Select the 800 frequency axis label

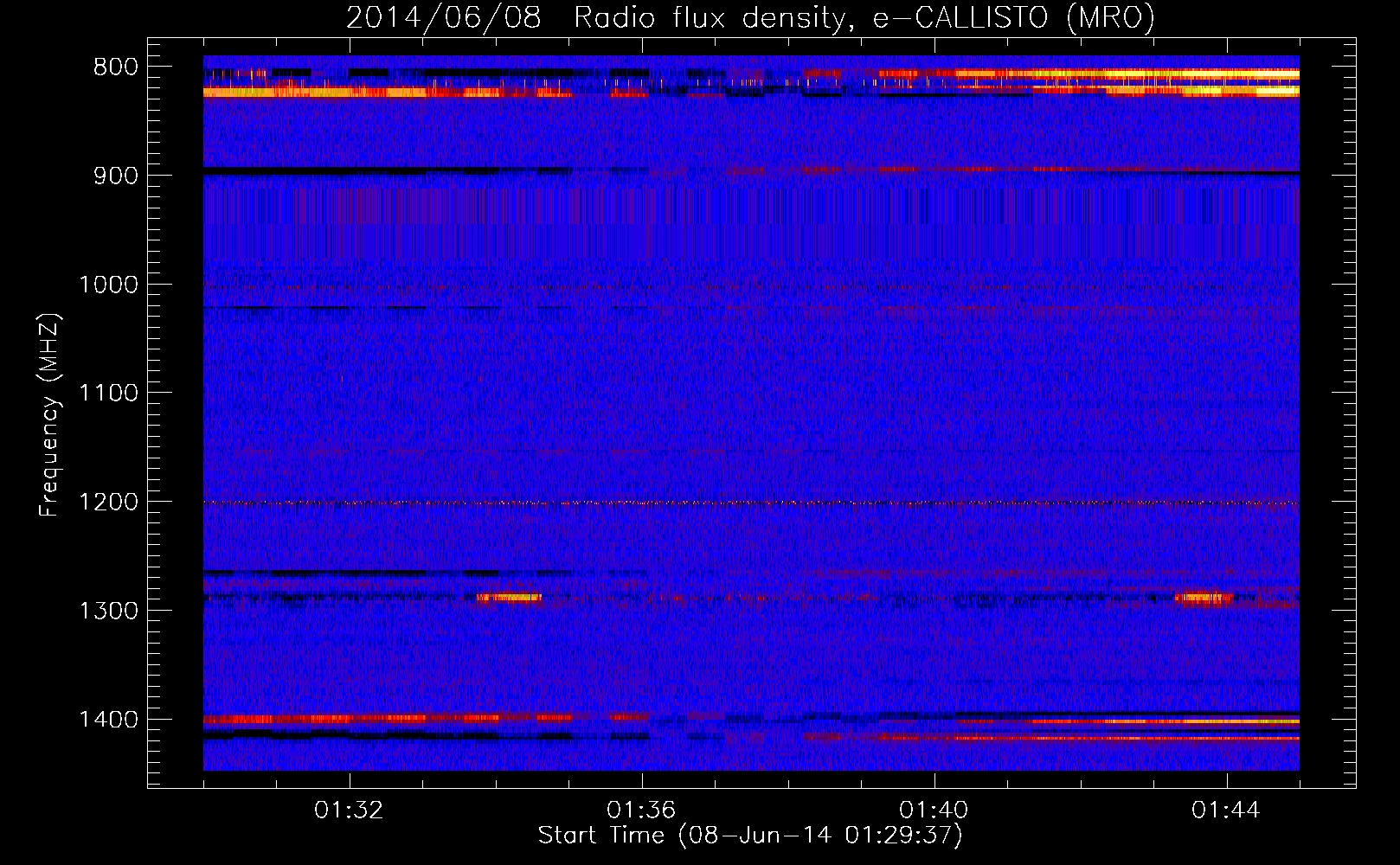click(116, 67)
